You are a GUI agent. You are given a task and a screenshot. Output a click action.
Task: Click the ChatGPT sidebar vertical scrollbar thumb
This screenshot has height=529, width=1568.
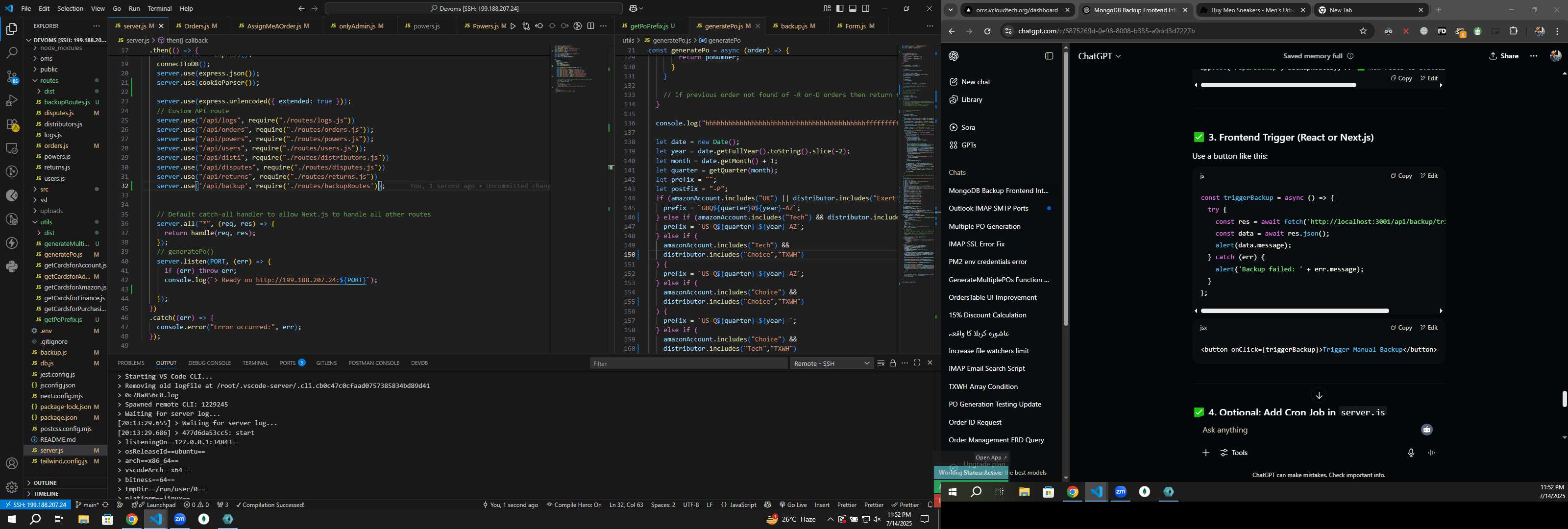[x=1066, y=189]
